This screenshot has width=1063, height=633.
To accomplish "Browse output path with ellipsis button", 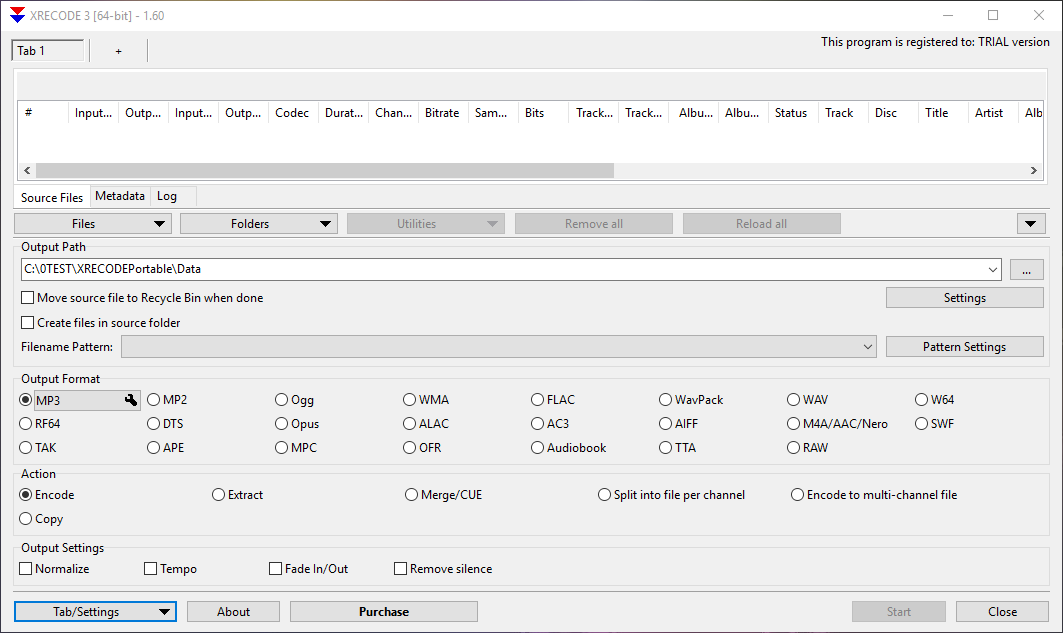I will tap(1026, 269).
